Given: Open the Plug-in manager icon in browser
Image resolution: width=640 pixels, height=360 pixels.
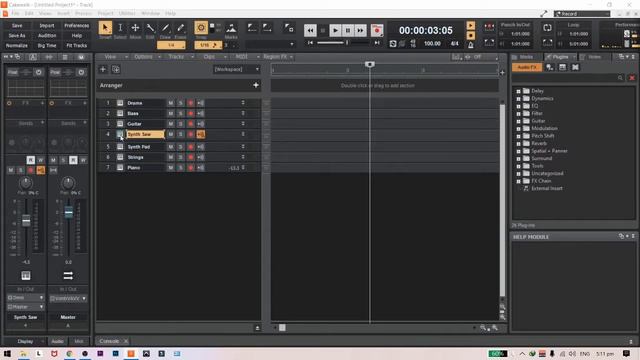Looking at the screenshot, I should click(550, 67).
